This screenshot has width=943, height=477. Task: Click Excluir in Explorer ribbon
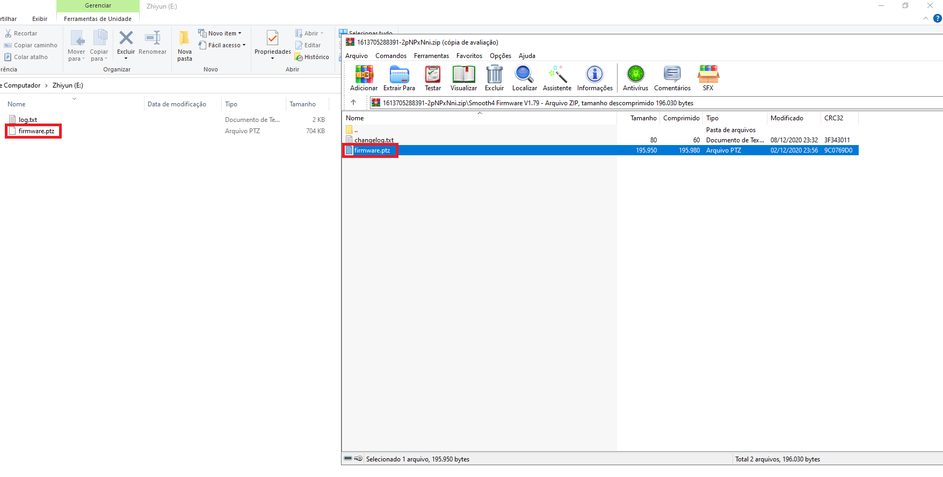pyautogui.click(x=126, y=45)
